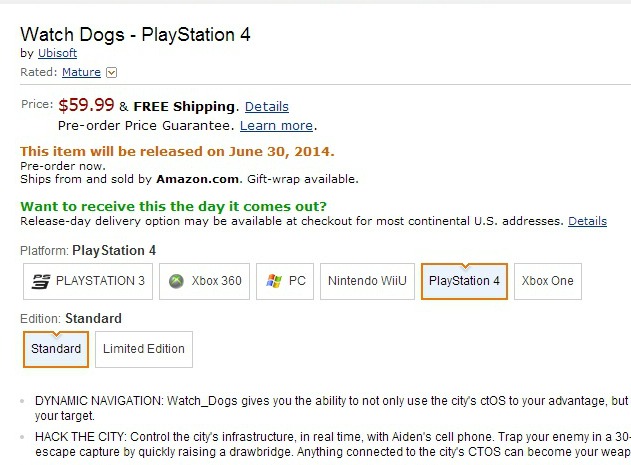Image resolution: width=631 pixels, height=465 pixels.
Task: Click the green Xbox 360 sphere icon
Action: [177, 281]
